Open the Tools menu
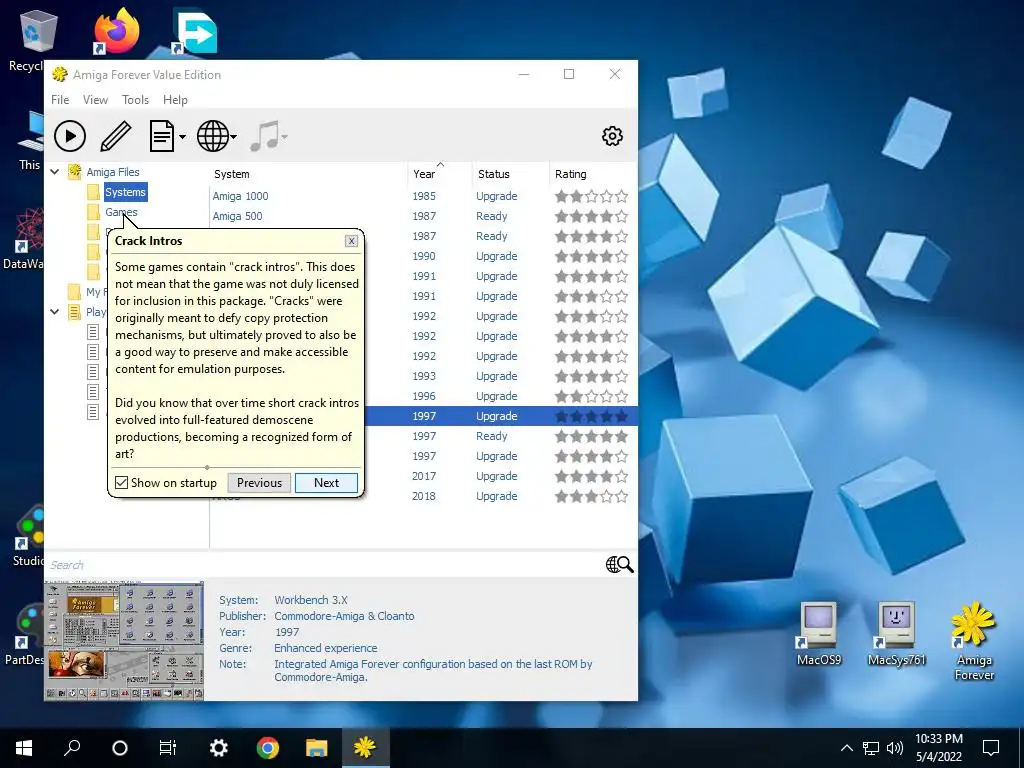 [x=135, y=99]
